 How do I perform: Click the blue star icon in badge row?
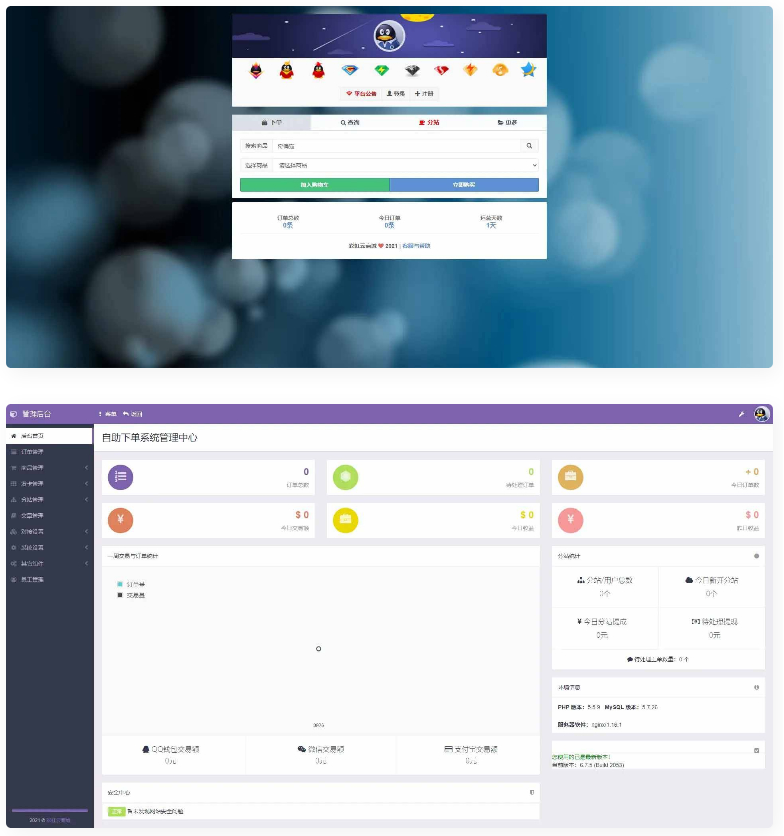pos(528,70)
